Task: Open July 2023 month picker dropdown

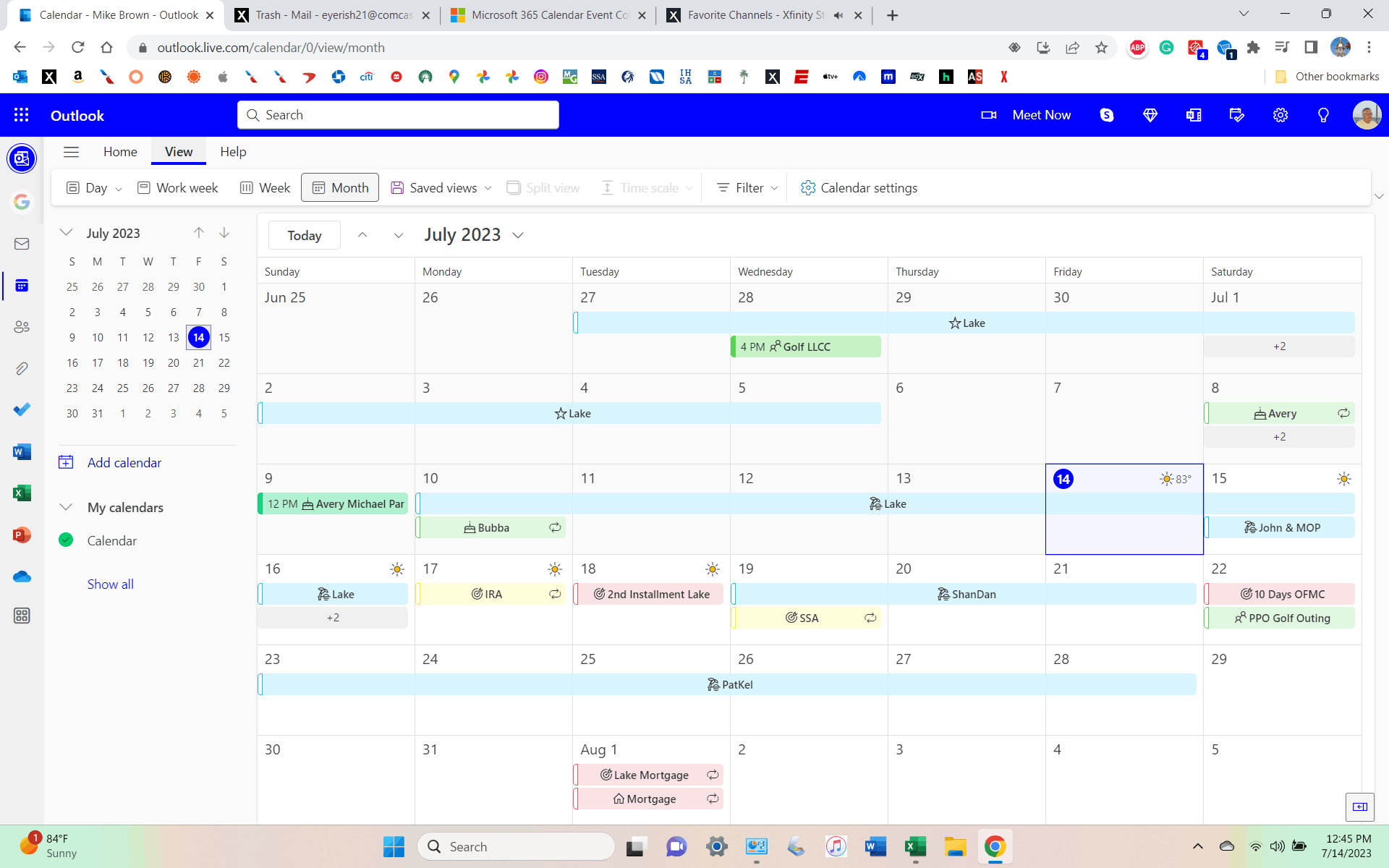Action: pyautogui.click(x=518, y=235)
